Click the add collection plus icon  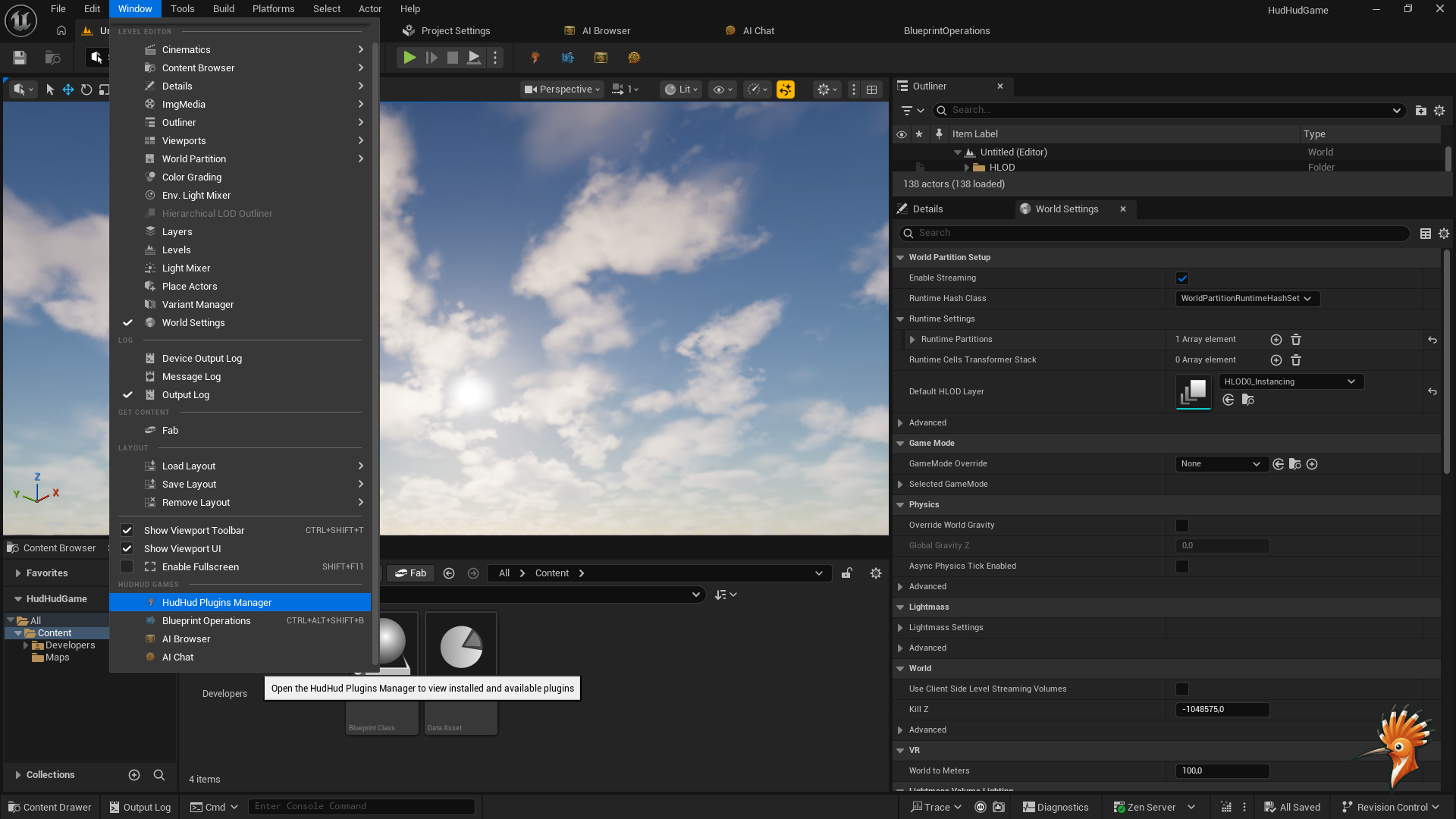(134, 775)
